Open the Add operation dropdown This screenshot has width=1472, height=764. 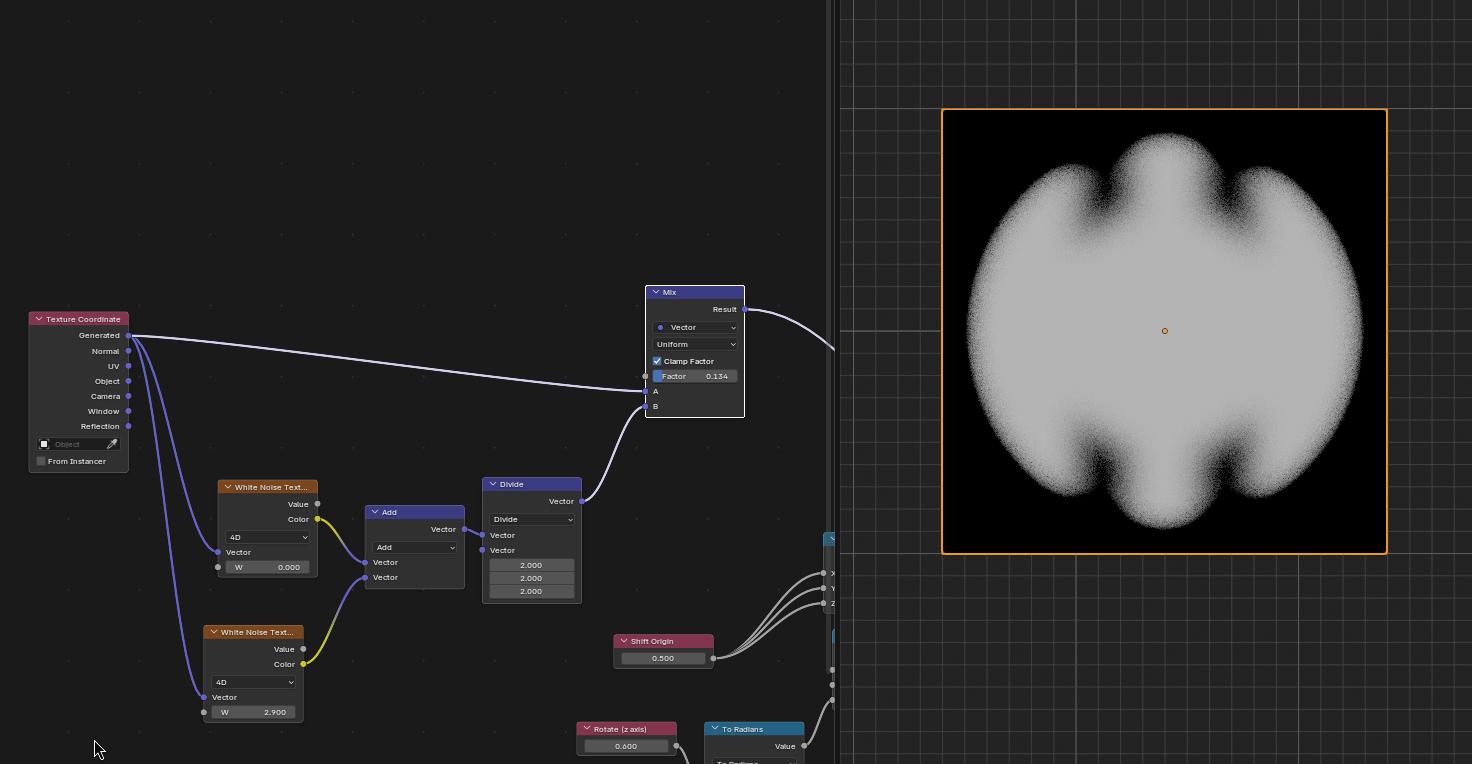coord(414,547)
